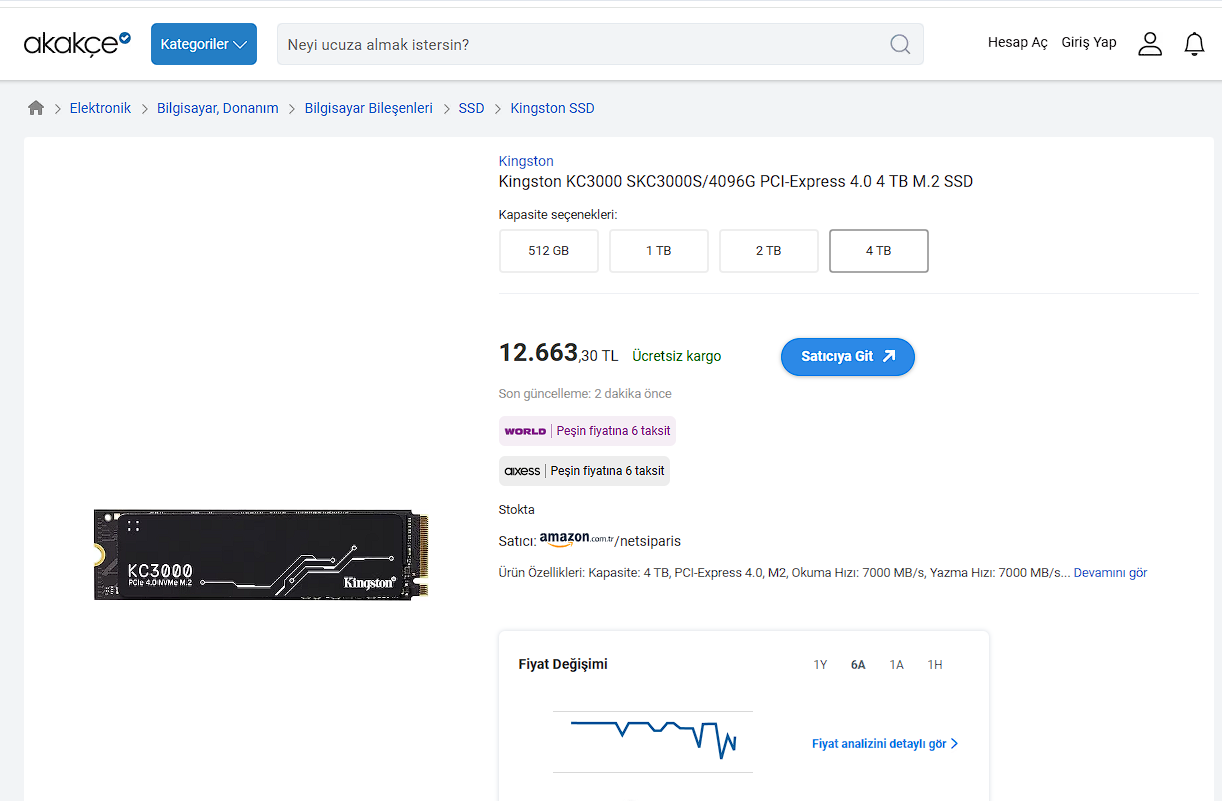Click the search magnifier icon
The image size is (1222, 801).
(x=900, y=44)
